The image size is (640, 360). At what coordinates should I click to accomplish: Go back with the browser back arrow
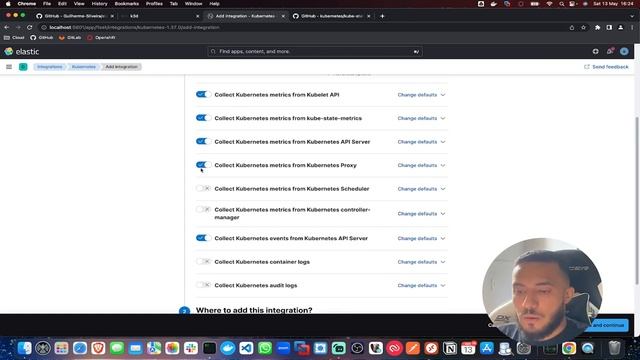[7, 27]
